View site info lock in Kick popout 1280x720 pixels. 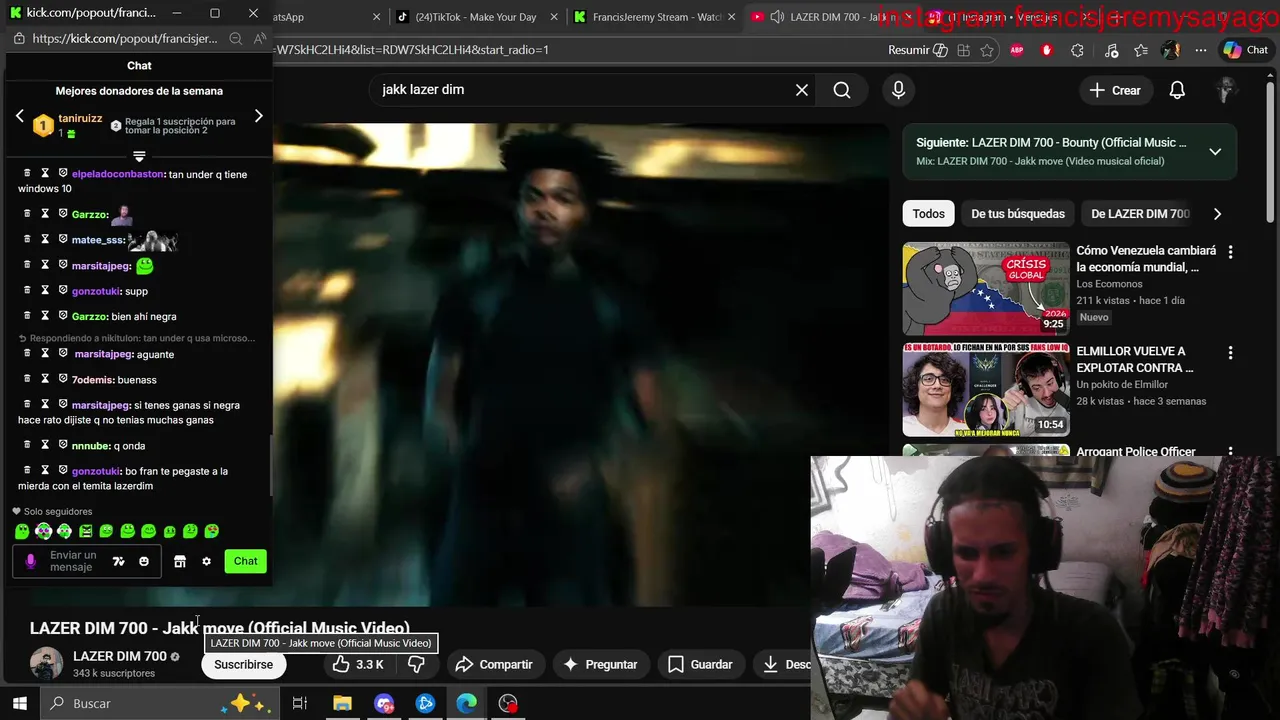[x=18, y=38]
